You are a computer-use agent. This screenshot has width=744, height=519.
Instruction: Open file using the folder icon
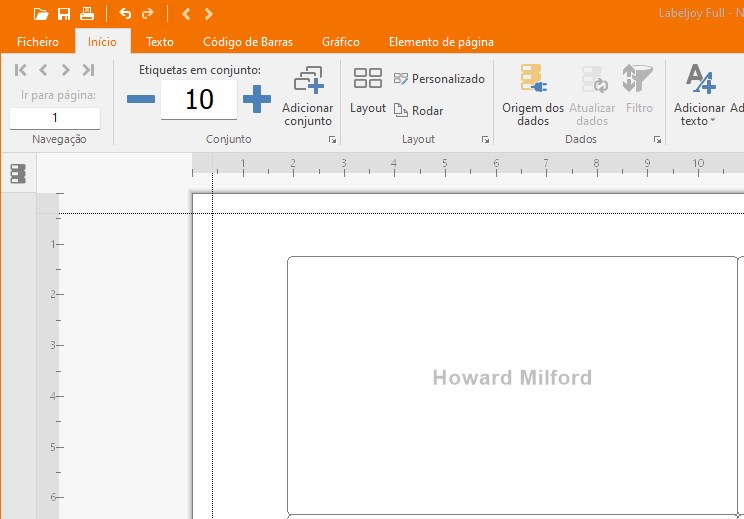click(41, 14)
